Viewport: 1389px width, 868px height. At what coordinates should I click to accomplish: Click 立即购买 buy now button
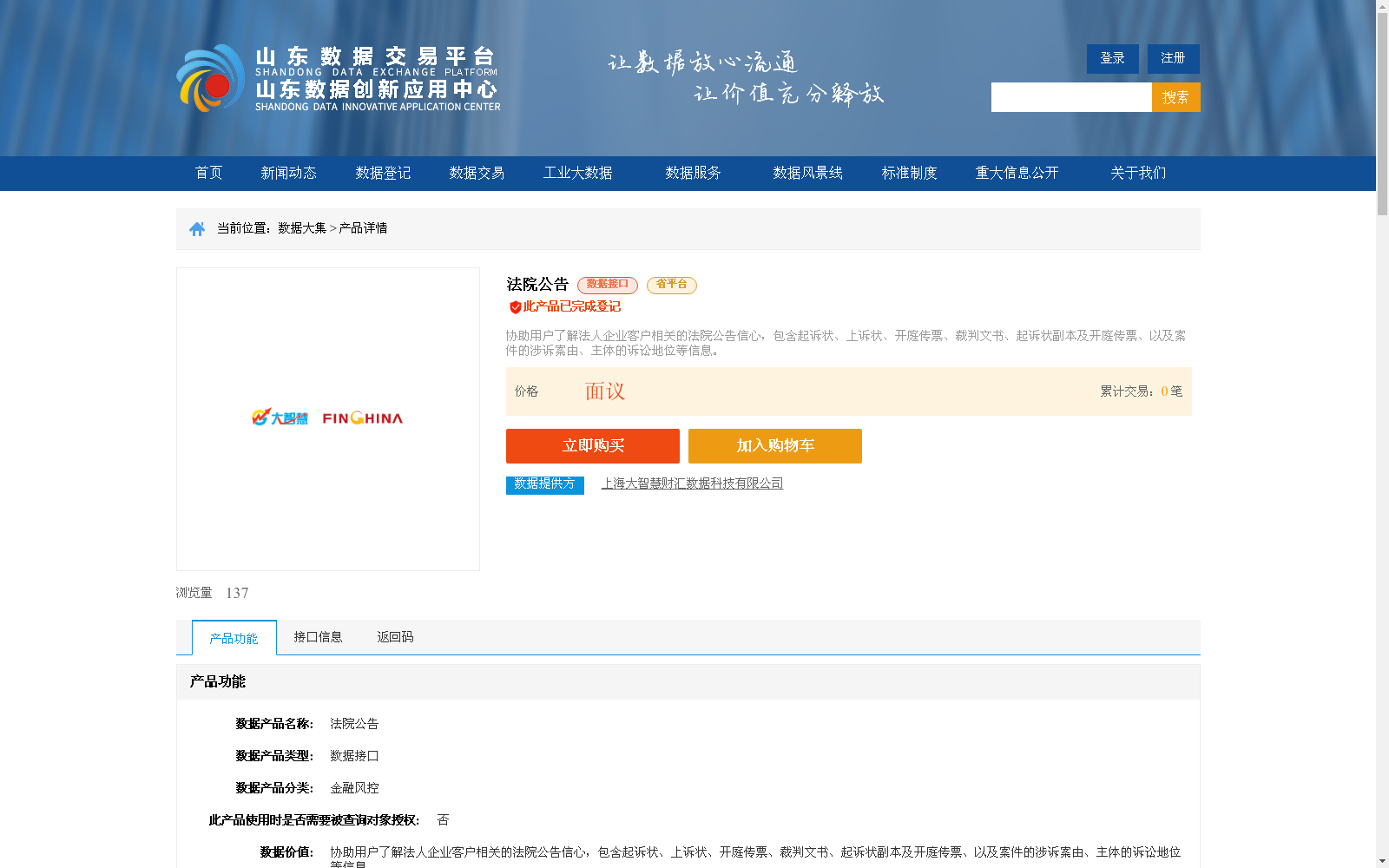tap(593, 446)
